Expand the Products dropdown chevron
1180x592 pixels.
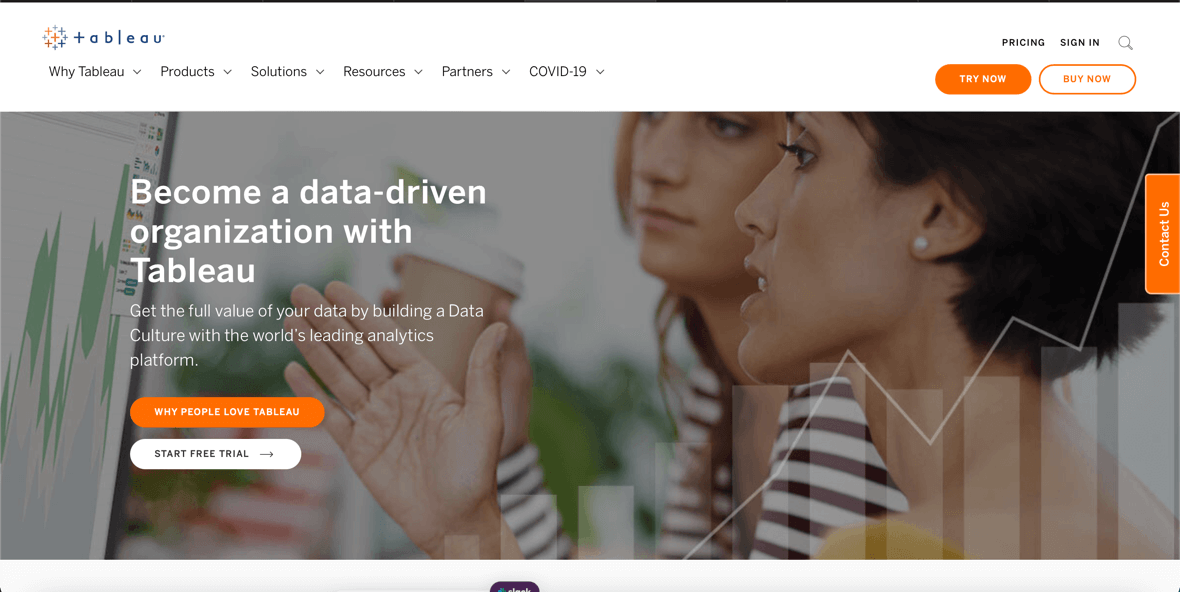[227, 72]
